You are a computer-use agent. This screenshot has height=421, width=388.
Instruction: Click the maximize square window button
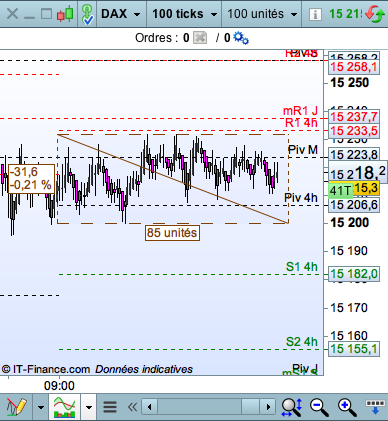click(46, 14)
